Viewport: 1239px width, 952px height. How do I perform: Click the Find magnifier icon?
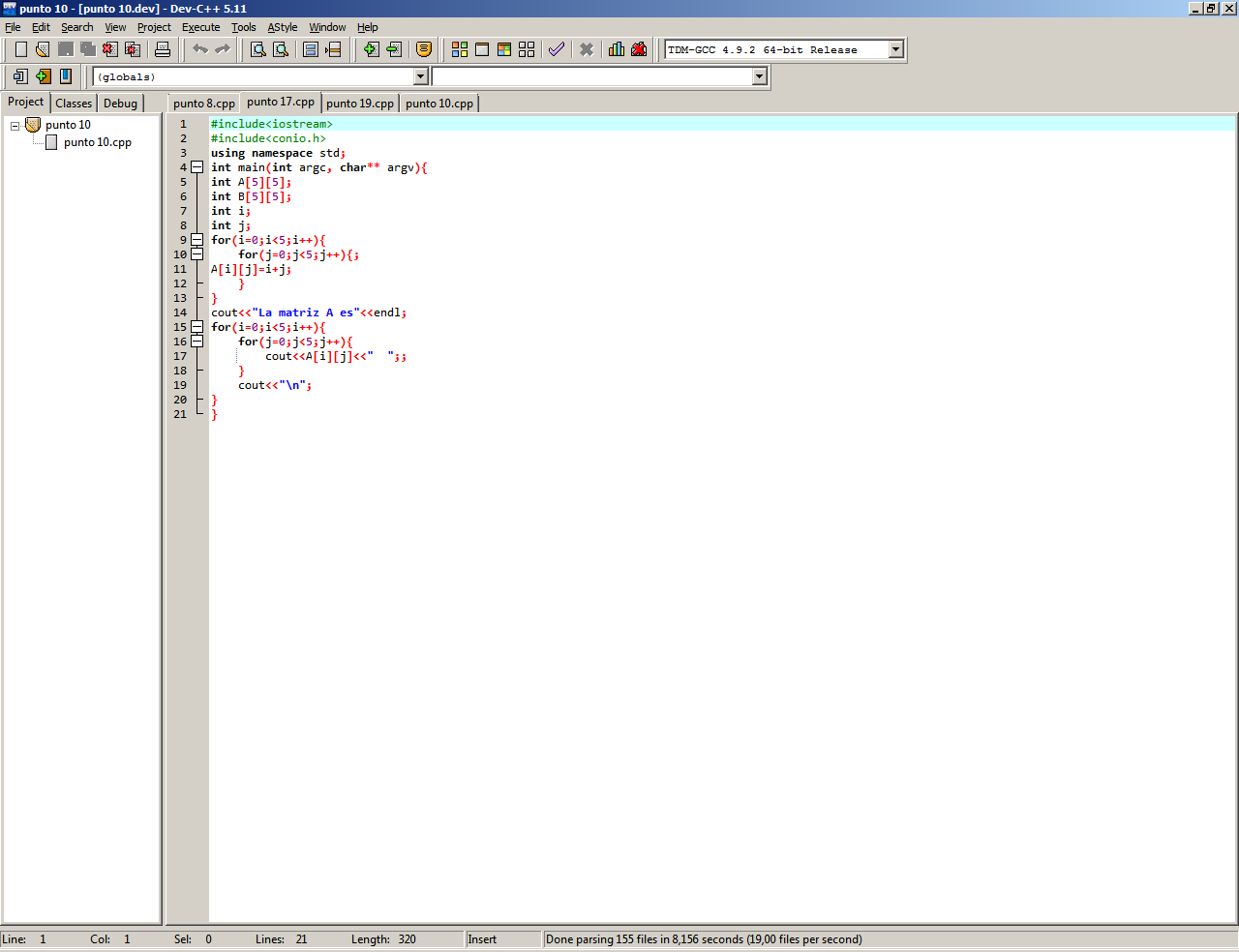(x=258, y=49)
